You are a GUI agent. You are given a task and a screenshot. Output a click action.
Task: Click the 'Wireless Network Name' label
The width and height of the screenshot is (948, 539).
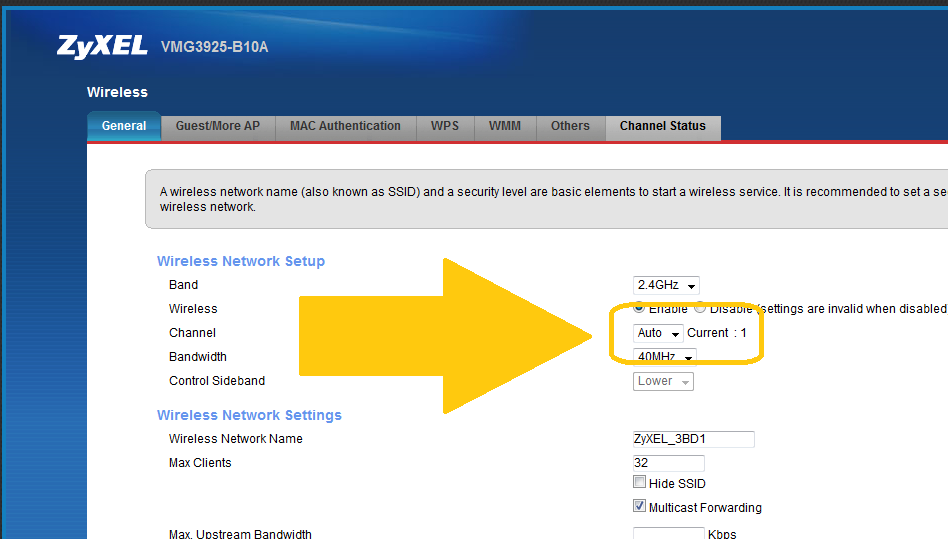click(x=236, y=439)
